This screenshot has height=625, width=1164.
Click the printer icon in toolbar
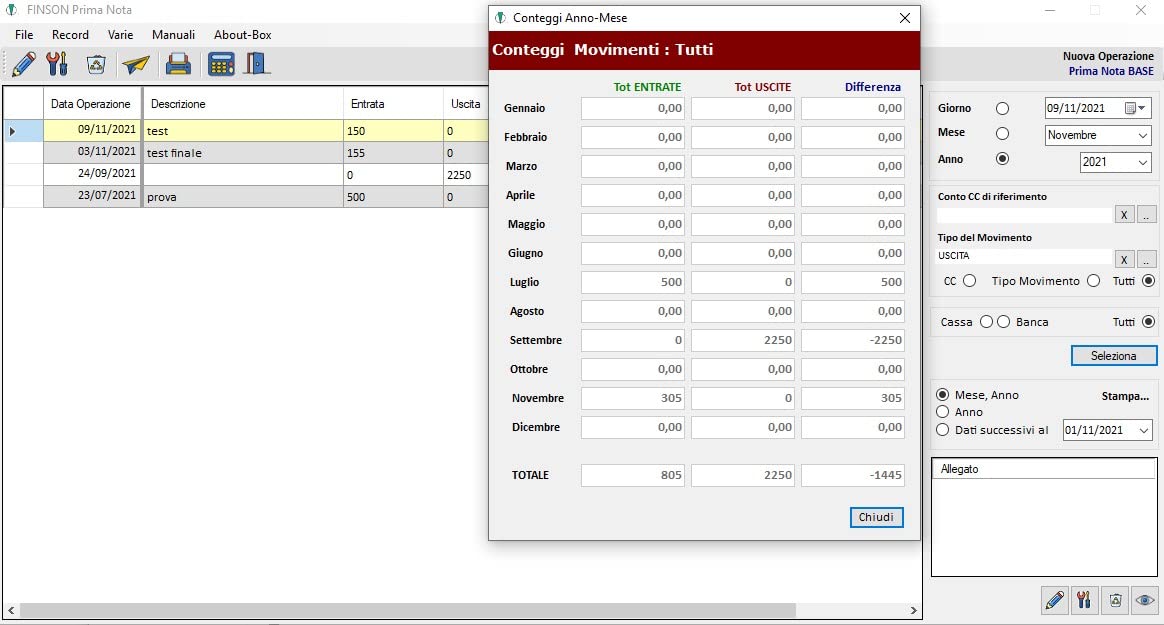tap(178, 64)
